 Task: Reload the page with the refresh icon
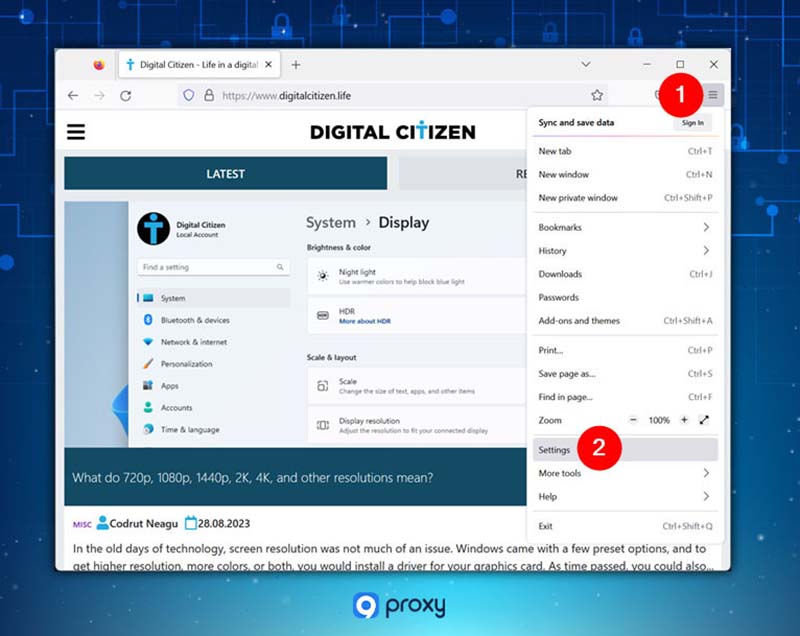[x=126, y=94]
